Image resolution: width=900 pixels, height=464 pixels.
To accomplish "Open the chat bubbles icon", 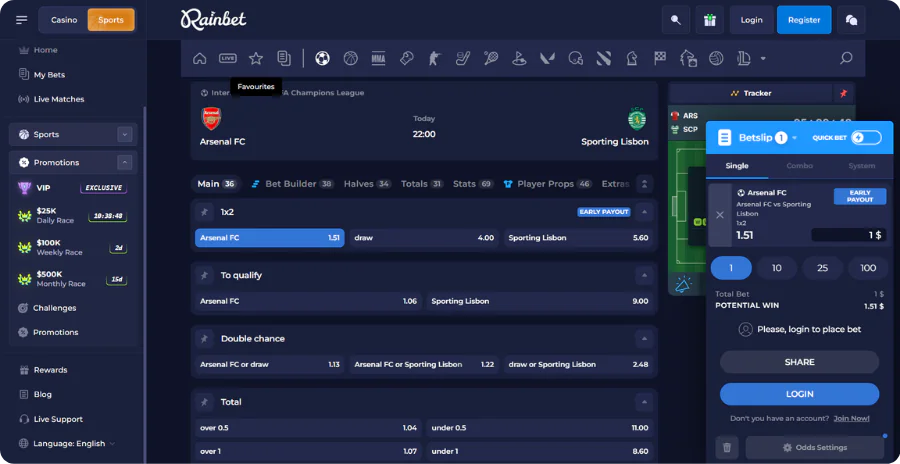I will 851,20.
